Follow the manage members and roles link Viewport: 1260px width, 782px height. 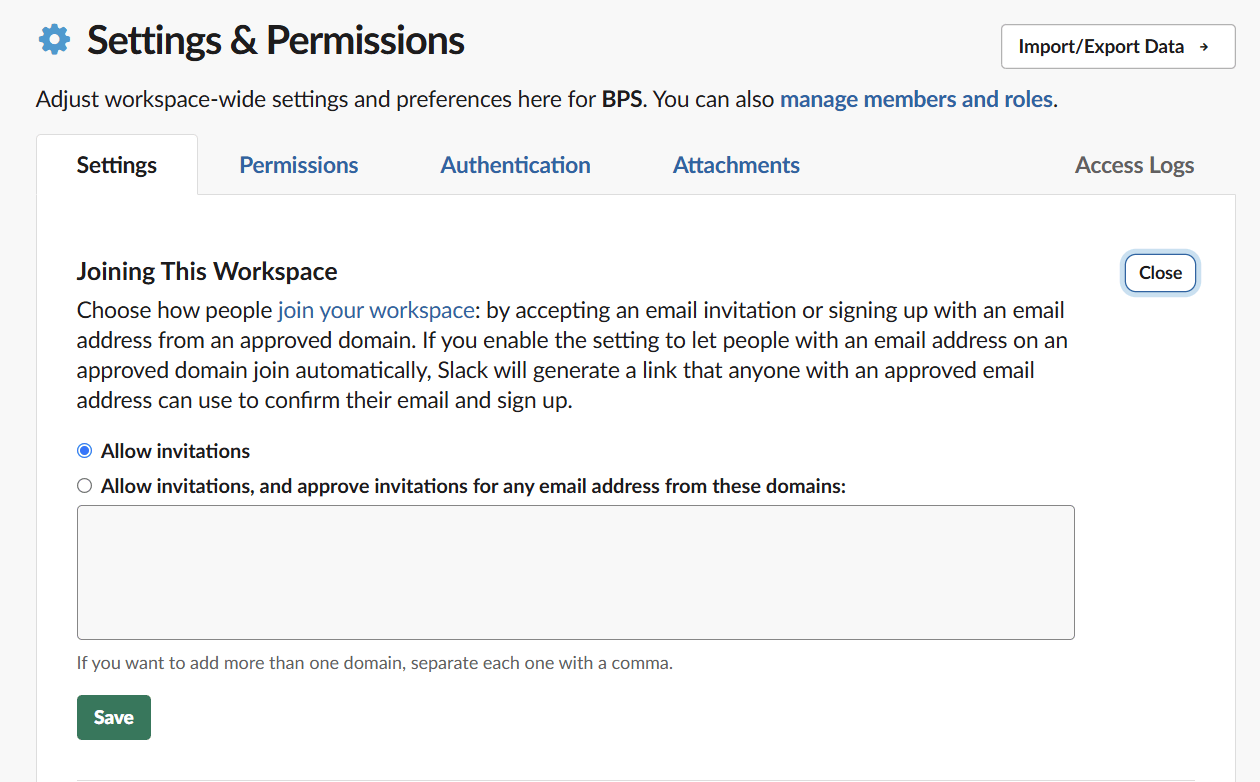[916, 99]
